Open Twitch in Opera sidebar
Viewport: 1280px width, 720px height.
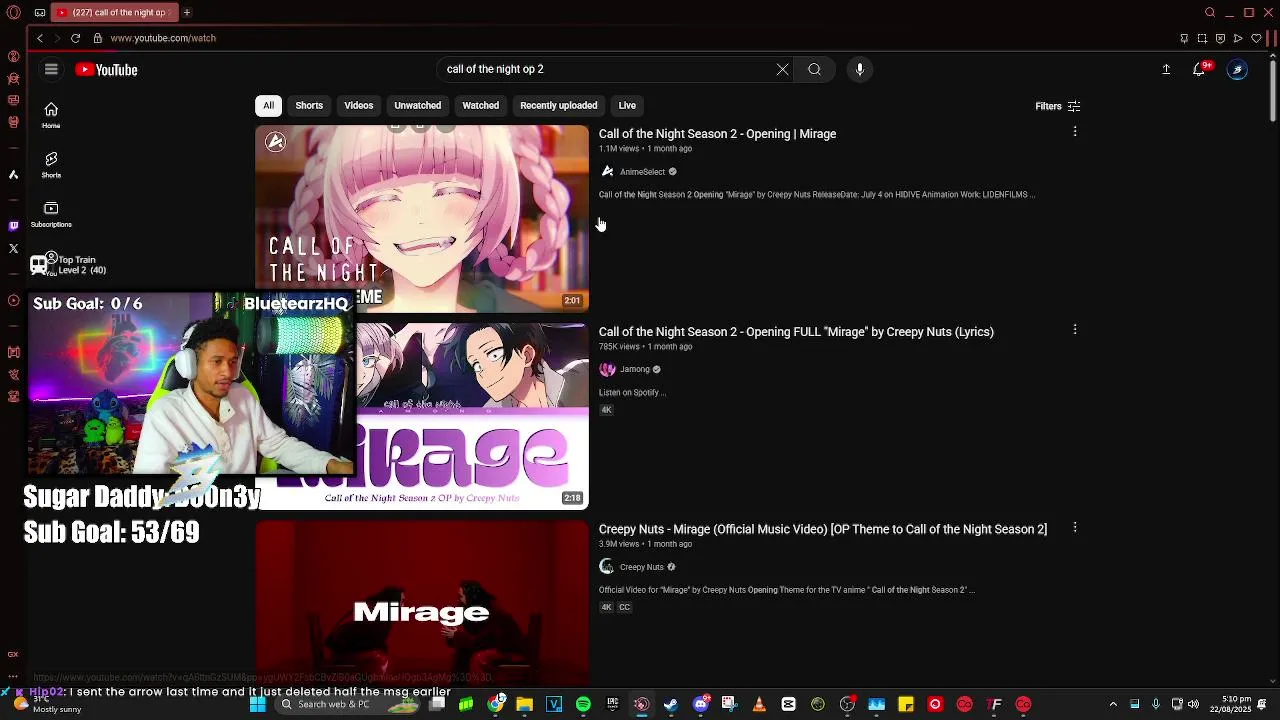pyautogui.click(x=13, y=226)
